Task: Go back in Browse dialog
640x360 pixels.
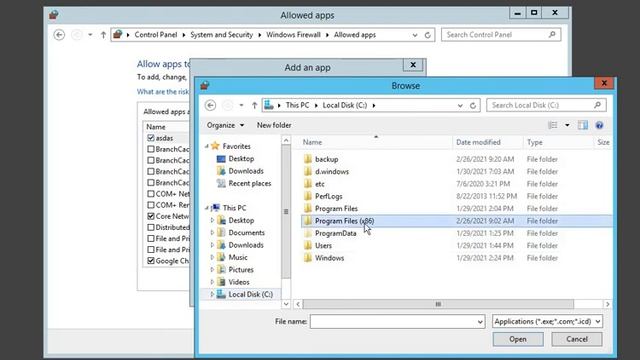Action: coord(210,105)
